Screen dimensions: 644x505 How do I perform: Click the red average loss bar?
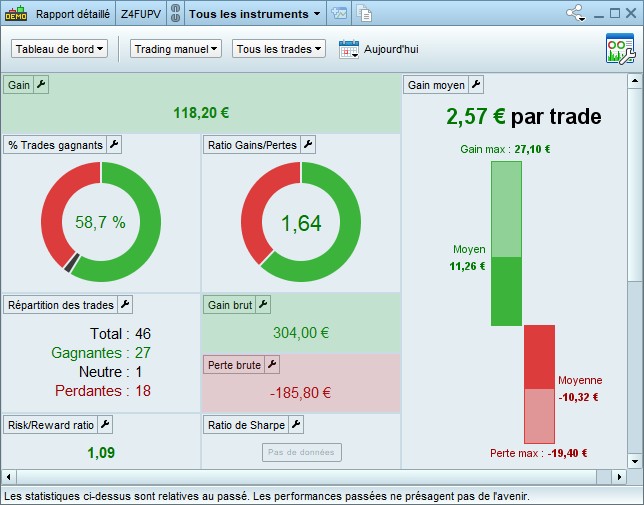coord(539,357)
